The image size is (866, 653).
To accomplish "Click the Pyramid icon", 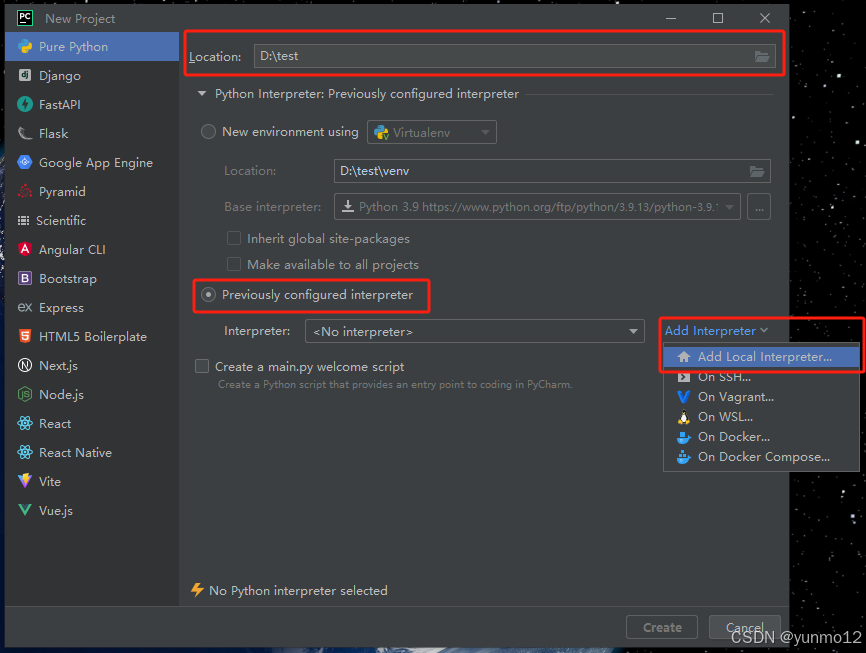I will point(25,191).
